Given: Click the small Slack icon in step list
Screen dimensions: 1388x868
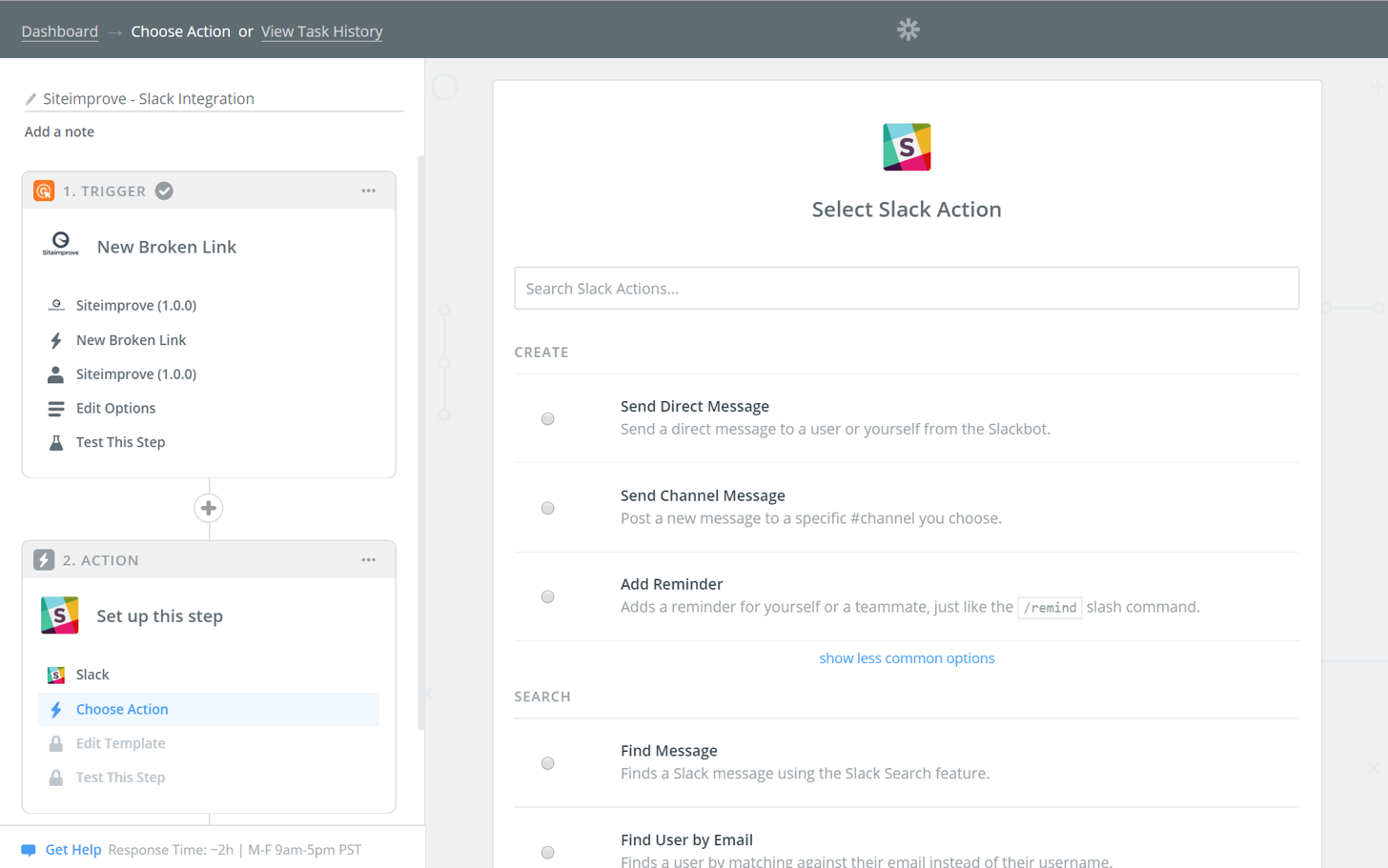Looking at the screenshot, I should 56,675.
